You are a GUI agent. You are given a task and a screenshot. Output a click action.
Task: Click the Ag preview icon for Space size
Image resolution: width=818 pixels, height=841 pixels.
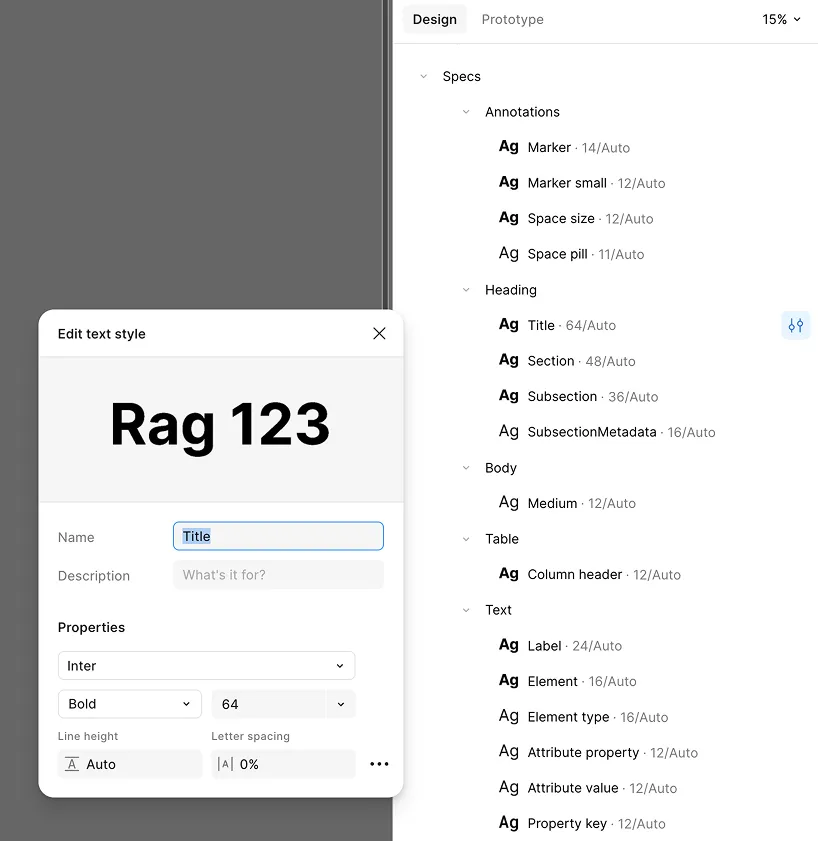[x=509, y=218]
